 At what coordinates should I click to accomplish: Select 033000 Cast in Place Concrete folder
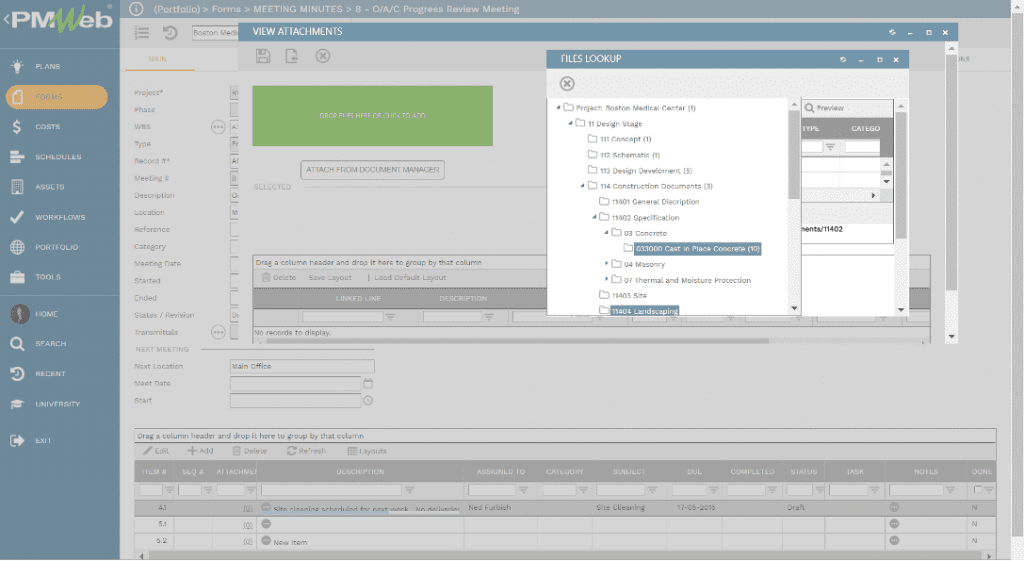click(697, 249)
